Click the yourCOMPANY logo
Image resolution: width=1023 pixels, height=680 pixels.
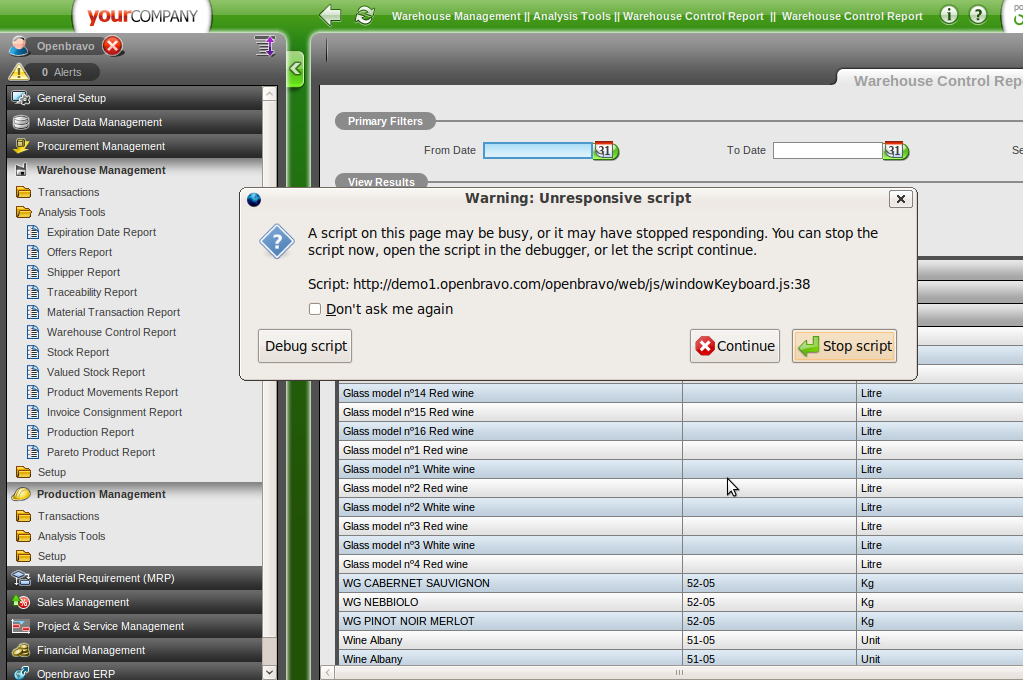click(142, 15)
